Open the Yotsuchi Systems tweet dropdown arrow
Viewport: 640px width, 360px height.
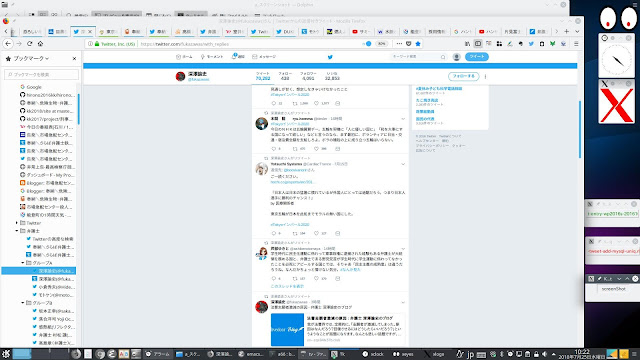point(403,164)
